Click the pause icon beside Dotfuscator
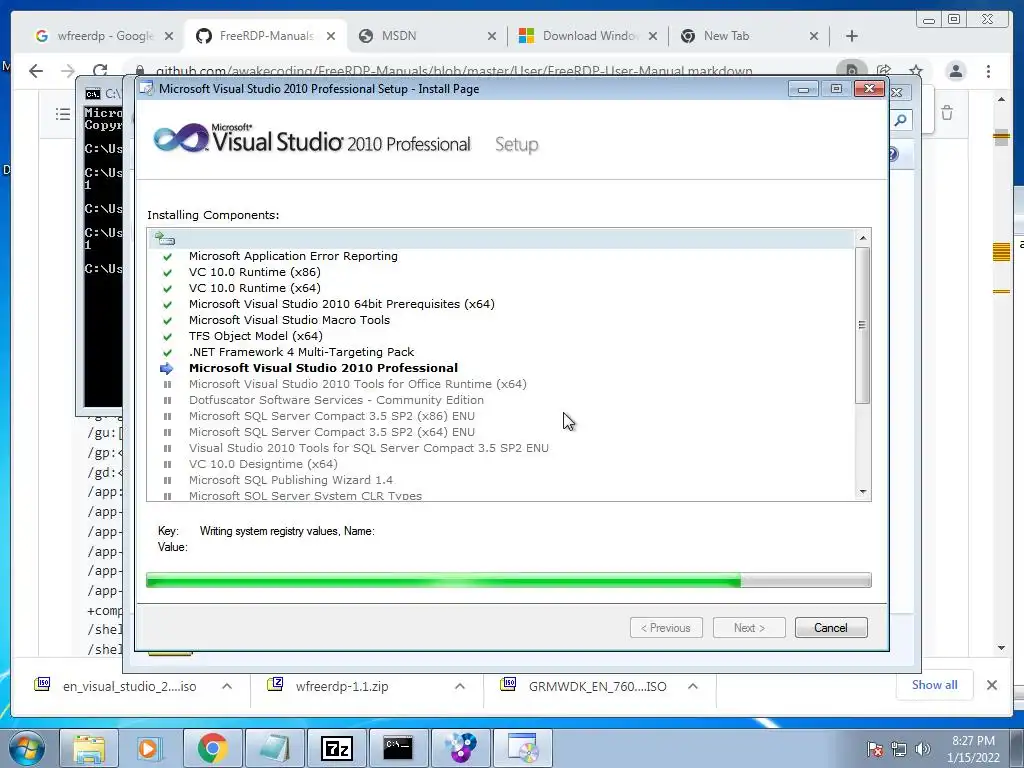Screen dimensions: 1024x768 pyautogui.click(x=167, y=400)
